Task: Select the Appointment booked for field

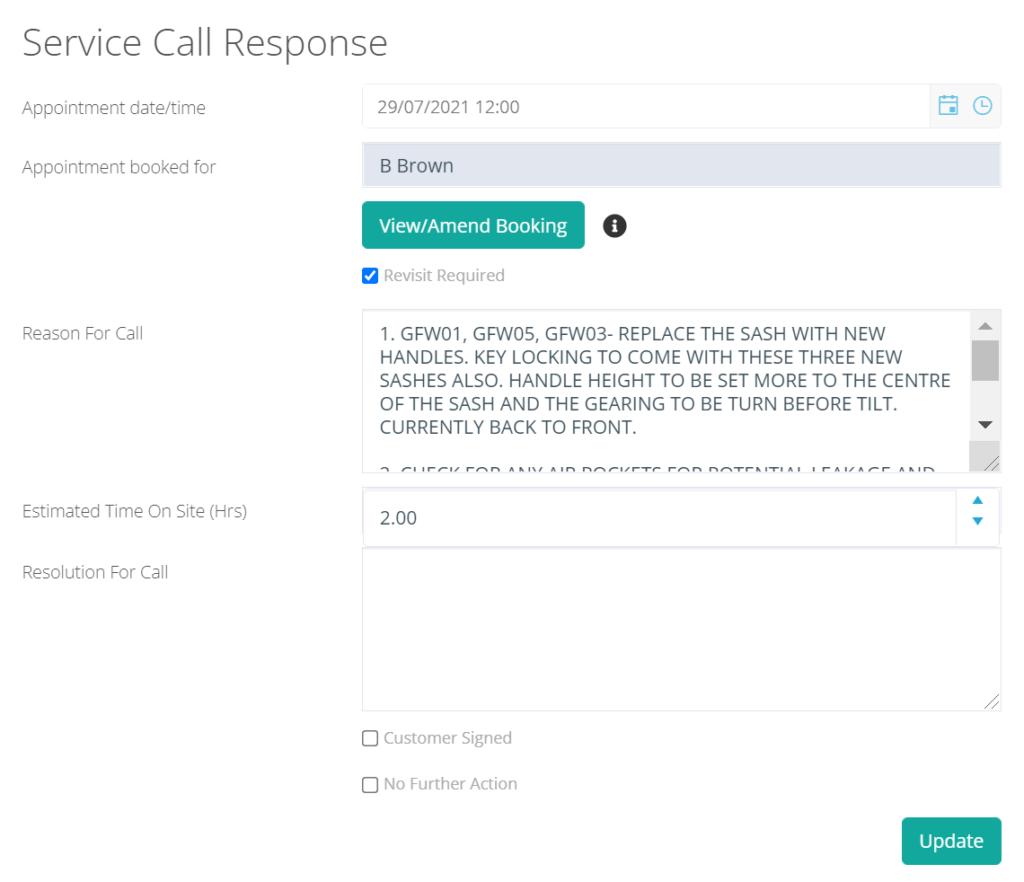Action: pos(680,166)
